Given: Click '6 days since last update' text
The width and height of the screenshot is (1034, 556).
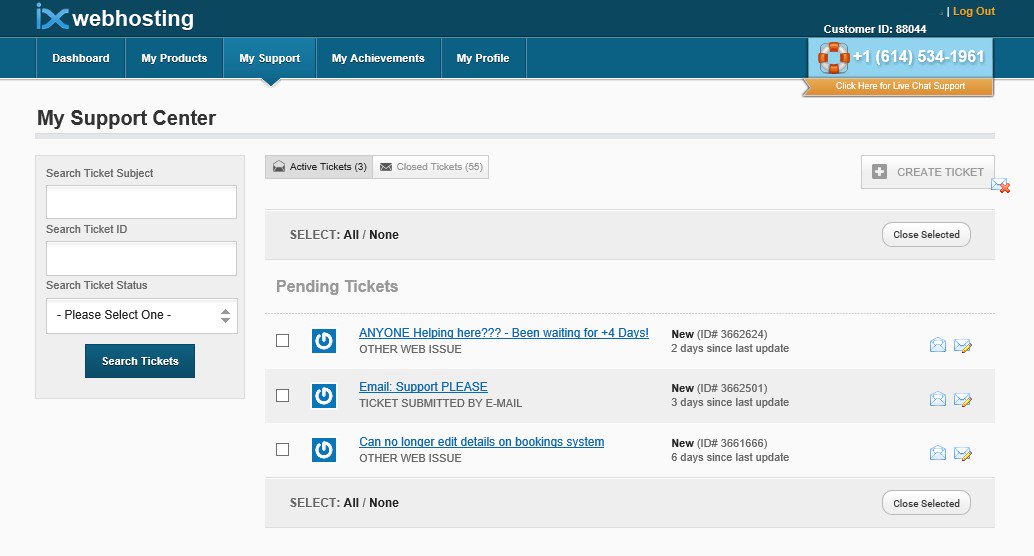Looking at the screenshot, I should point(730,457).
